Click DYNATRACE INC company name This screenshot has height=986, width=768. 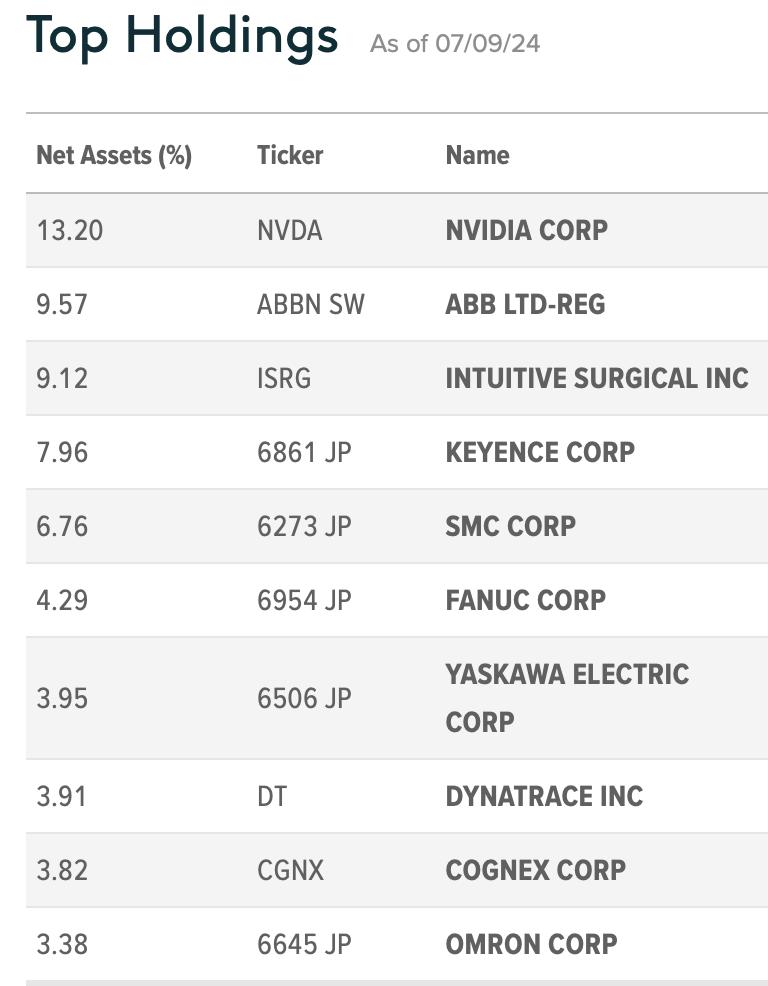(x=544, y=796)
